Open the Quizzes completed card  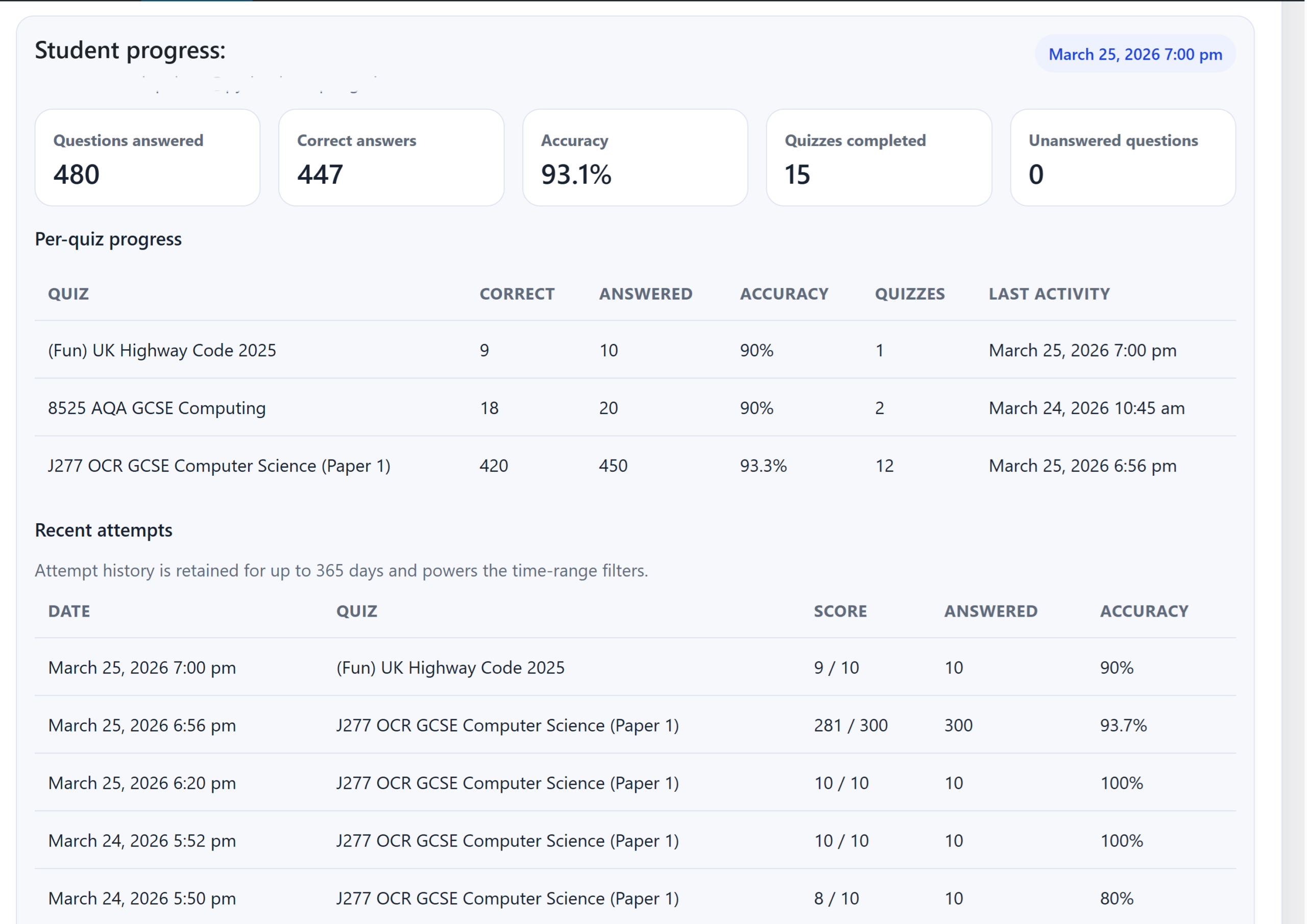(878, 158)
